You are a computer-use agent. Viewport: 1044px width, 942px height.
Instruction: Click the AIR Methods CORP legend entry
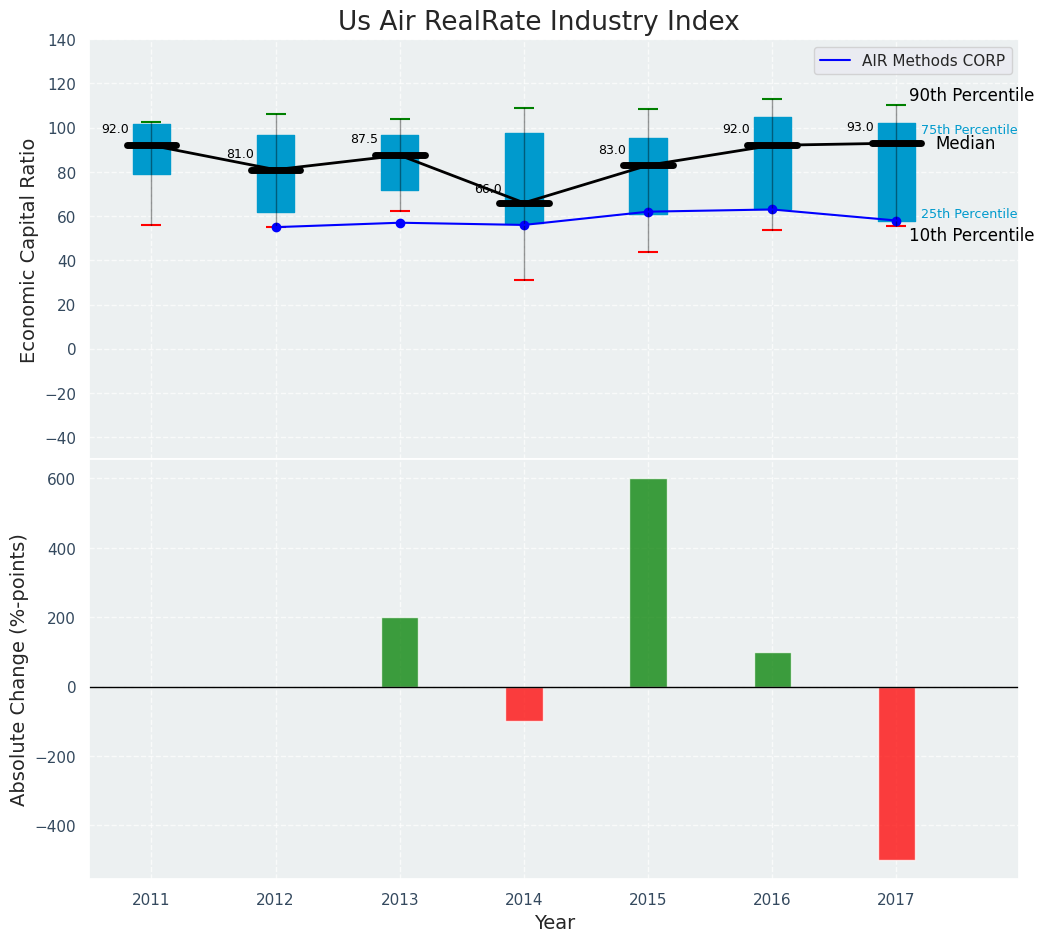pos(912,61)
